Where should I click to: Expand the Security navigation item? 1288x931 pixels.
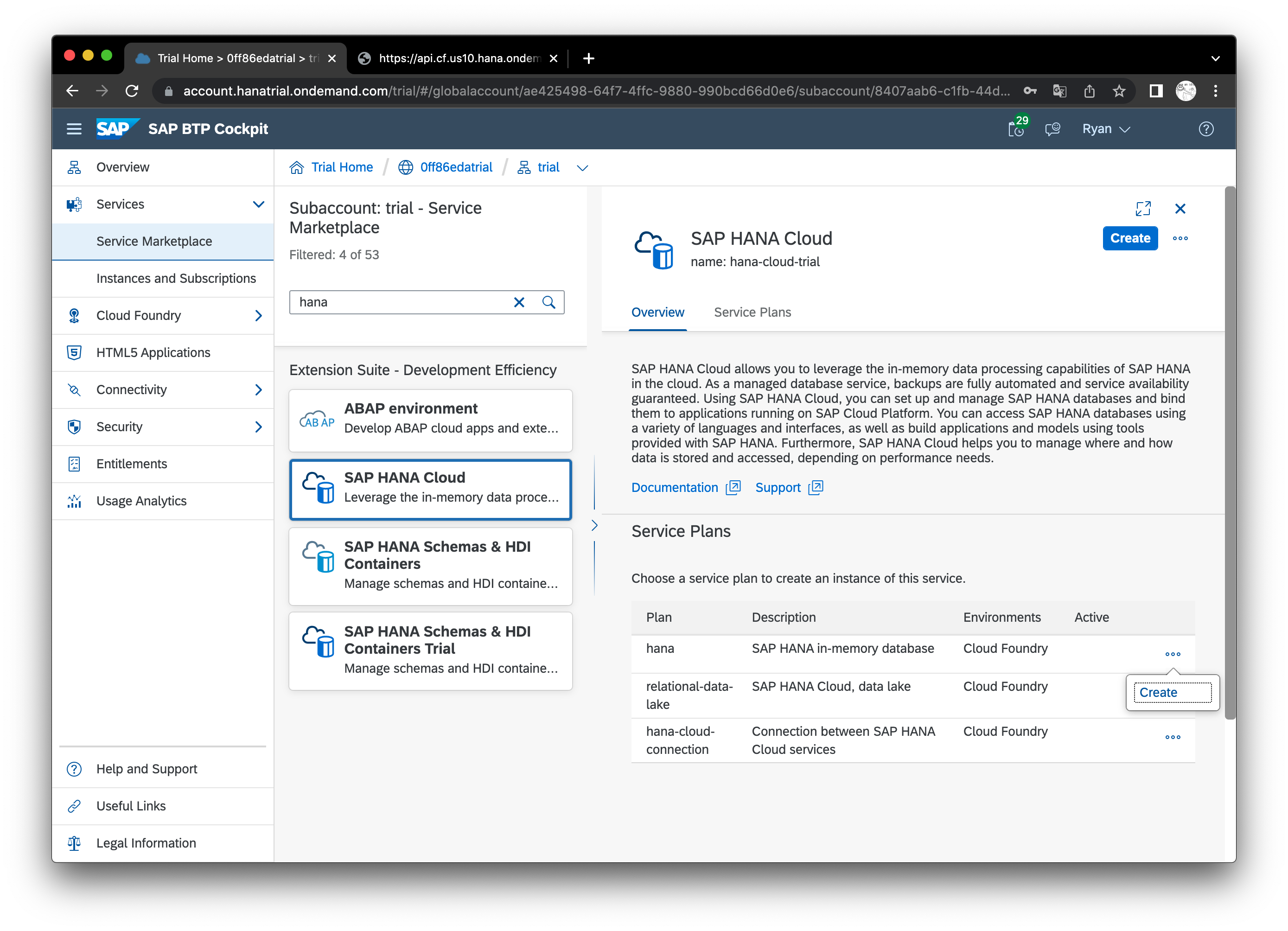tap(258, 427)
